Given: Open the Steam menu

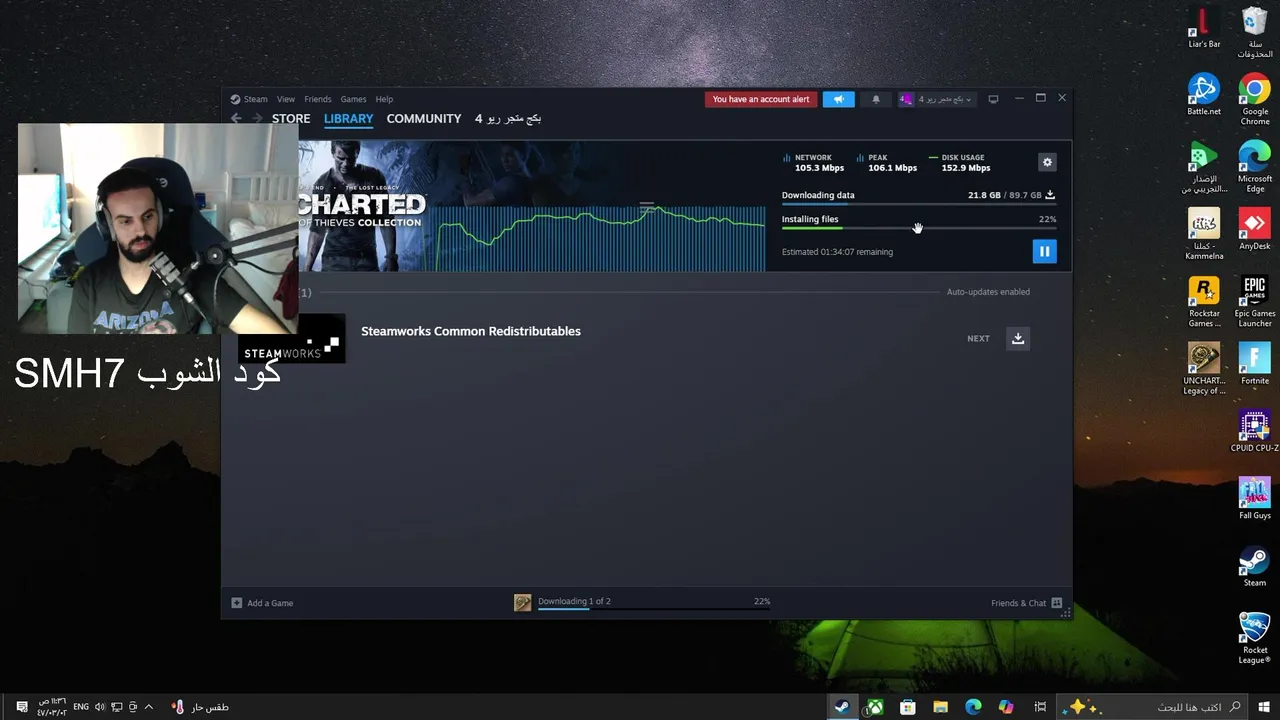Looking at the screenshot, I should coord(255,99).
